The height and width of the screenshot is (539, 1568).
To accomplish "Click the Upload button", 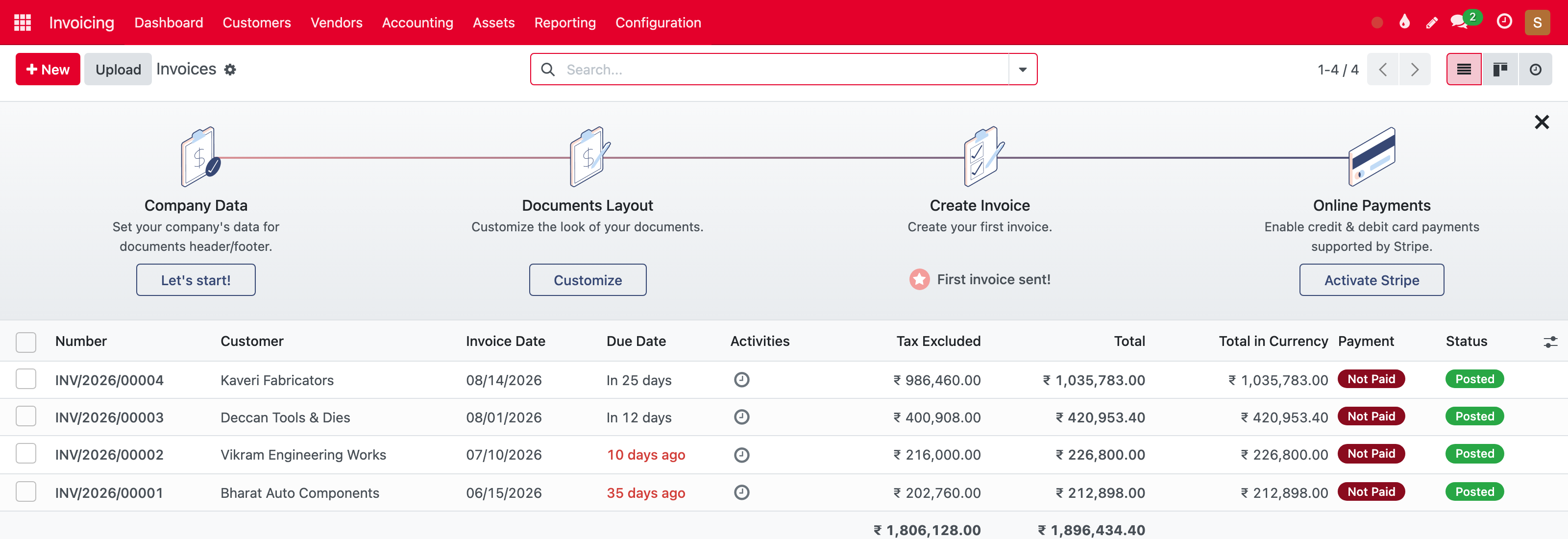I will pyautogui.click(x=118, y=70).
